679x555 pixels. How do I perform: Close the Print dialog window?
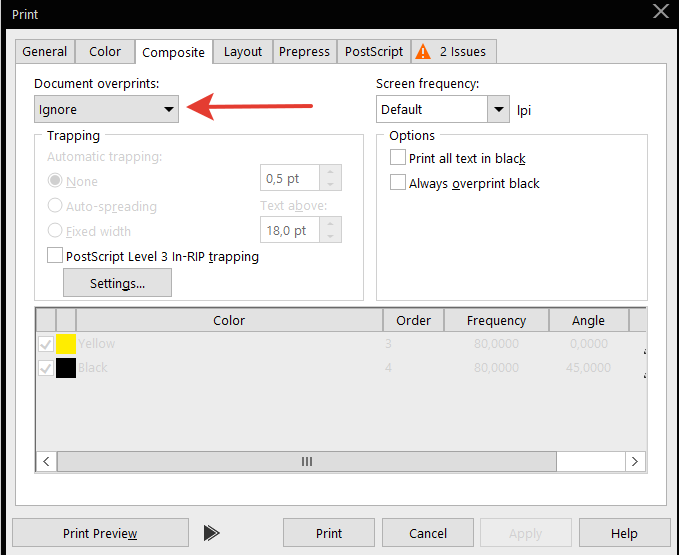point(661,11)
